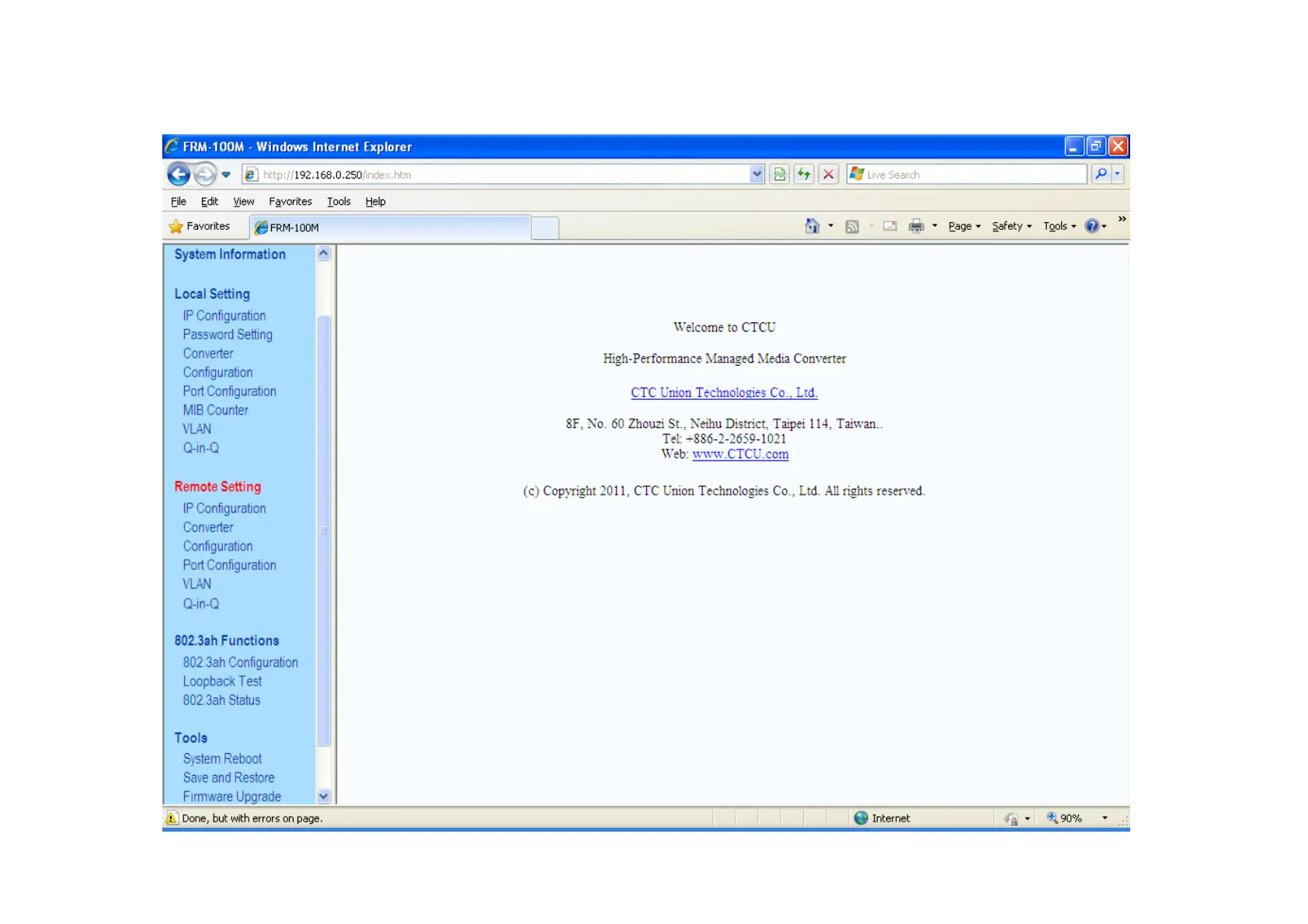Click the Internet zone globe icon
The width and height of the screenshot is (1308, 924).
tap(861, 818)
